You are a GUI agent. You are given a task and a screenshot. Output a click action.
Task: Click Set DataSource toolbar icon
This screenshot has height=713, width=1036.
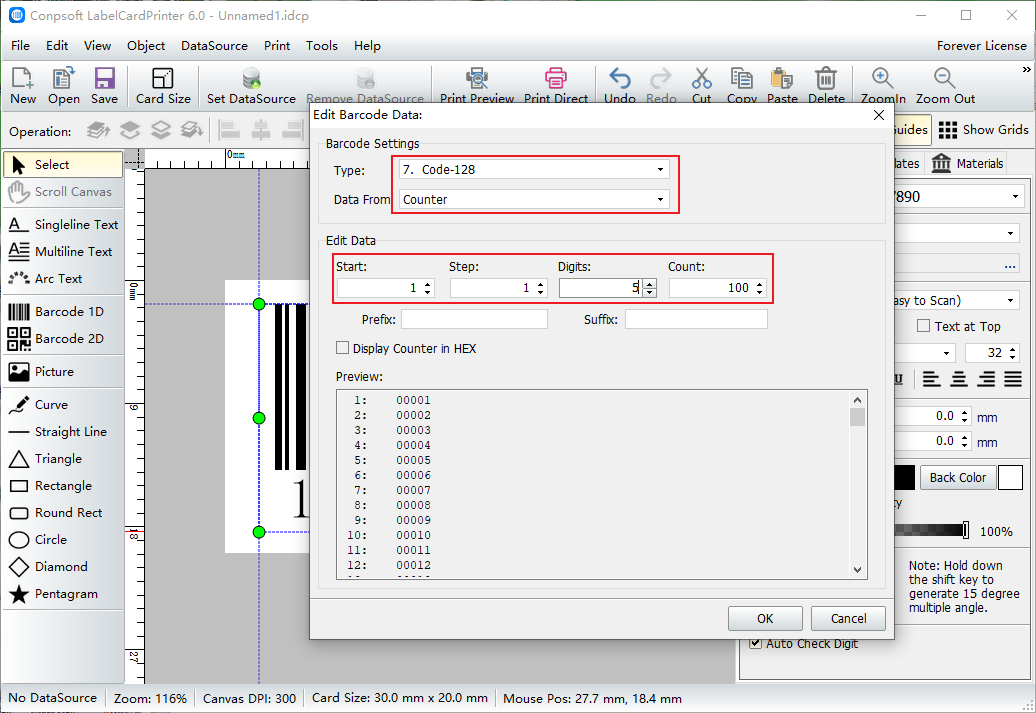251,86
